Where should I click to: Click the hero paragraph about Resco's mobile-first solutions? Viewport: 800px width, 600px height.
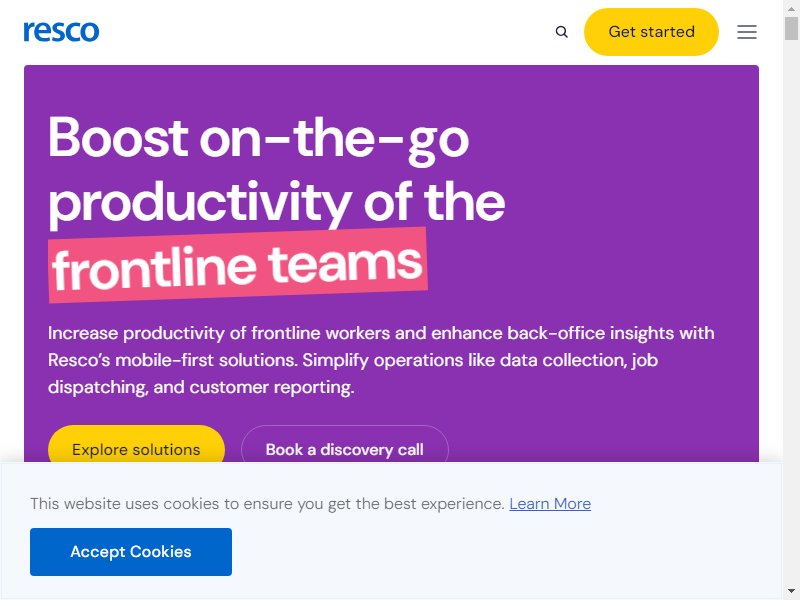point(381,360)
